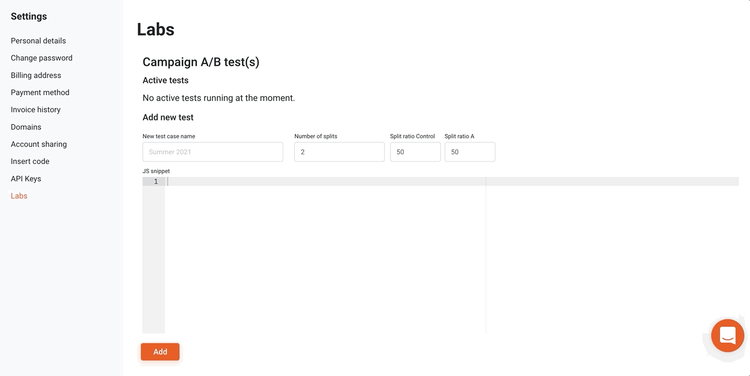Open Billing address settings
Image resolution: width=750 pixels, height=376 pixels.
click(x=36, y=75)
